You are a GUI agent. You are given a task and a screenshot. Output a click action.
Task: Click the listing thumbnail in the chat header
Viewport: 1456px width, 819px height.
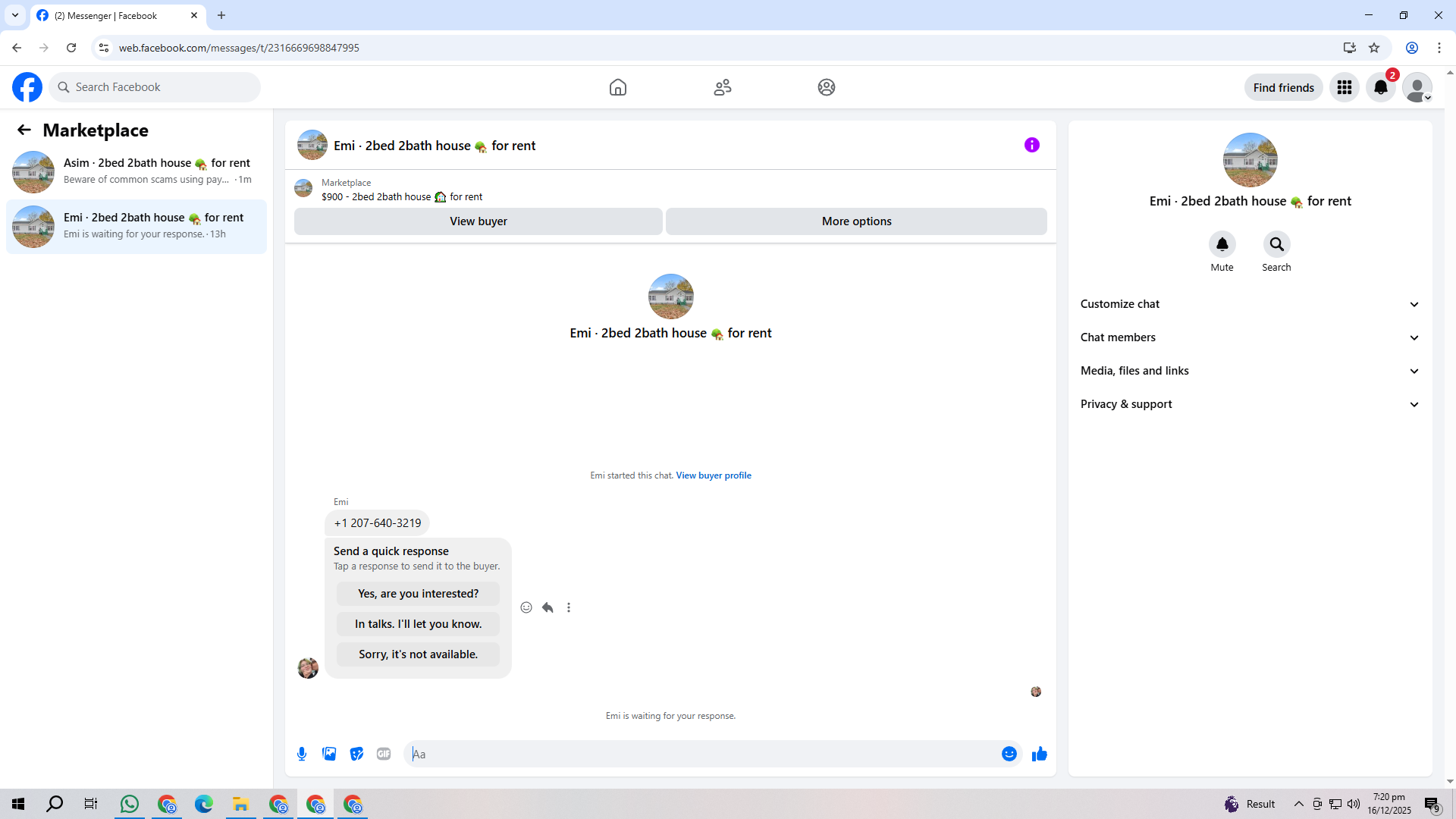click(x=312, y=145)
